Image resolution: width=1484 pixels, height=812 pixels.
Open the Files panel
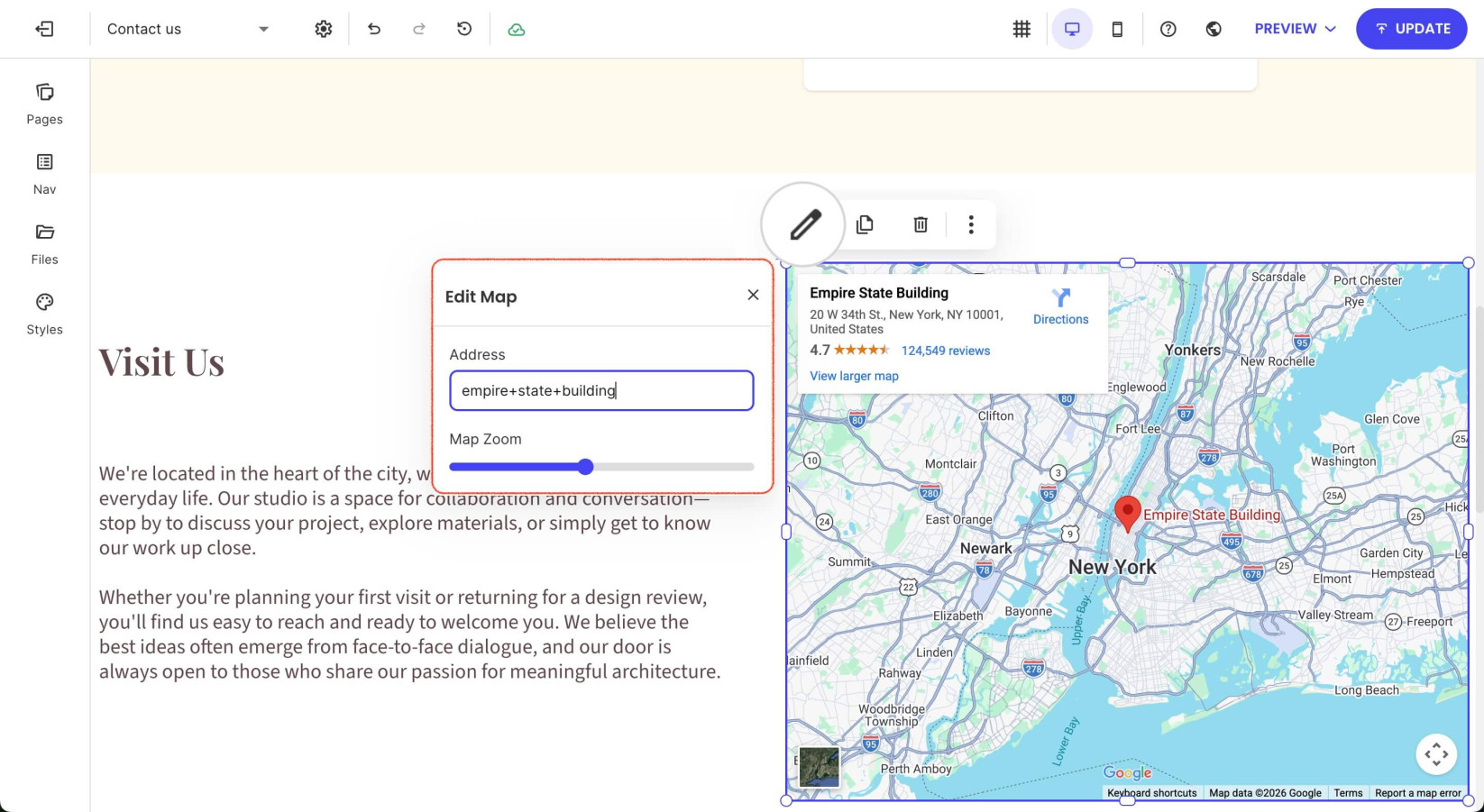pos(44,244)
